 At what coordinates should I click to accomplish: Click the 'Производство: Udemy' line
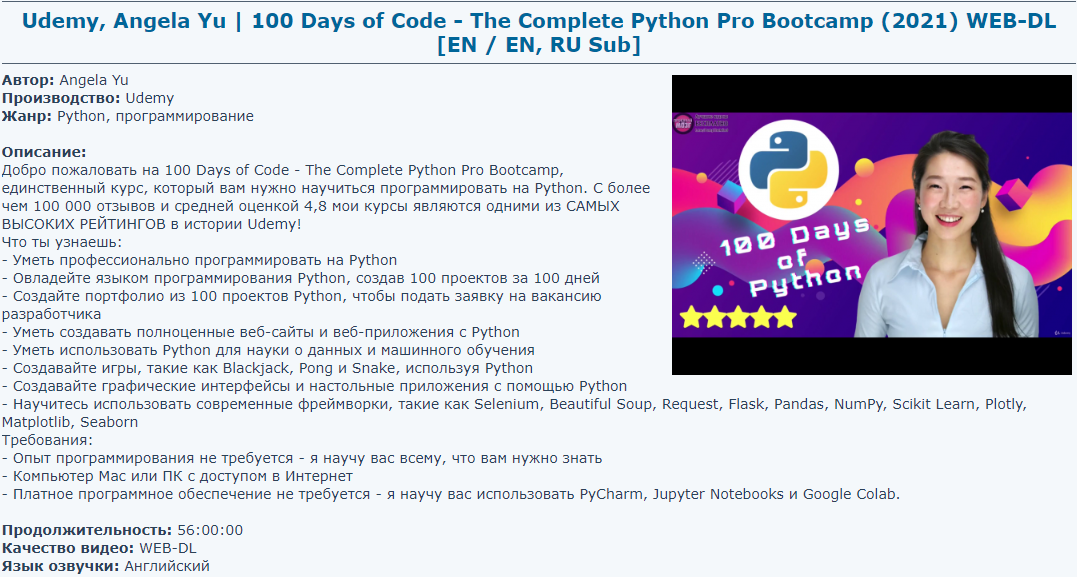point(88,98)
